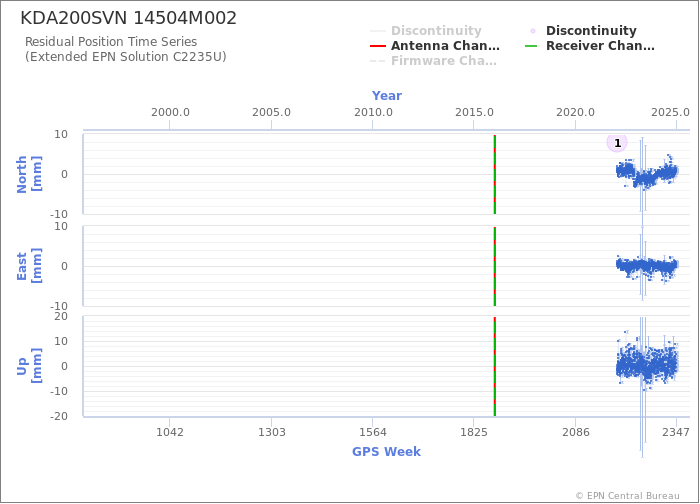Click the green Receiver Change legend line symbol
The image size is (700, 504).
pos(531,46)
